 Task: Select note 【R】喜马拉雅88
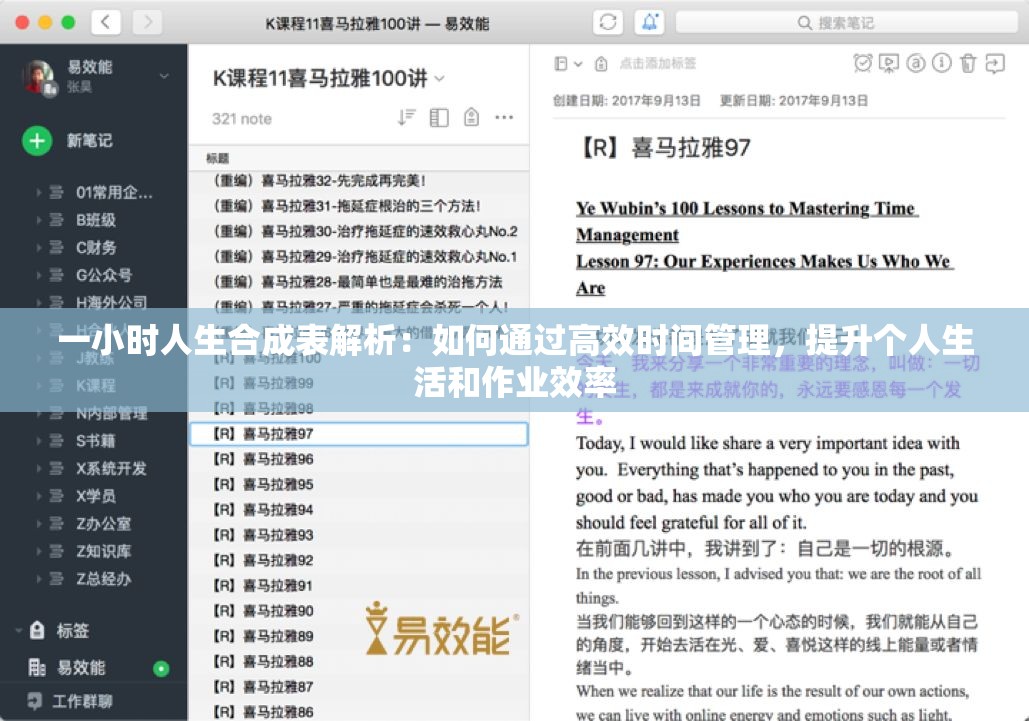click(x=358, y=661)
